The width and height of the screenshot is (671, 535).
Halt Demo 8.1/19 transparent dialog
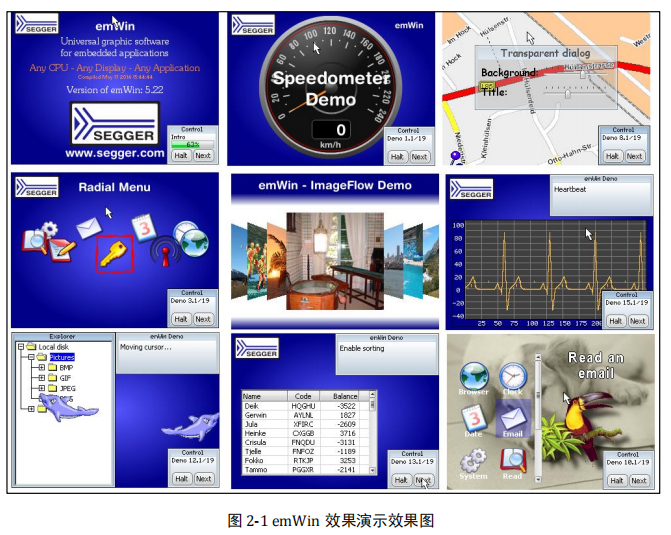pos(613,156)
